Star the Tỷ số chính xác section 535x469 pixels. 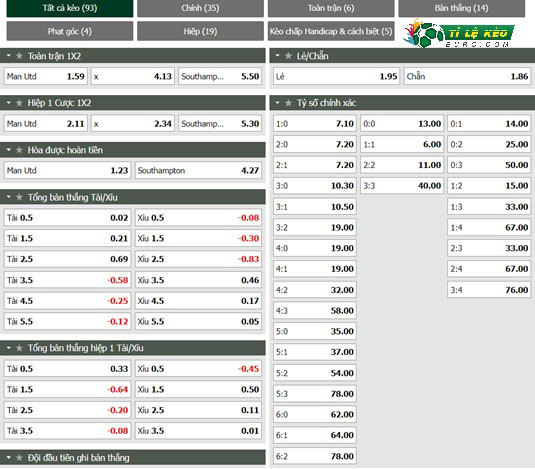288,103
